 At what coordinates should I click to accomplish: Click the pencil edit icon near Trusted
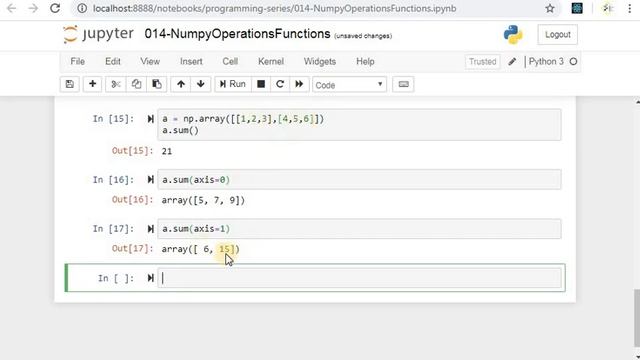pos(512,62)
